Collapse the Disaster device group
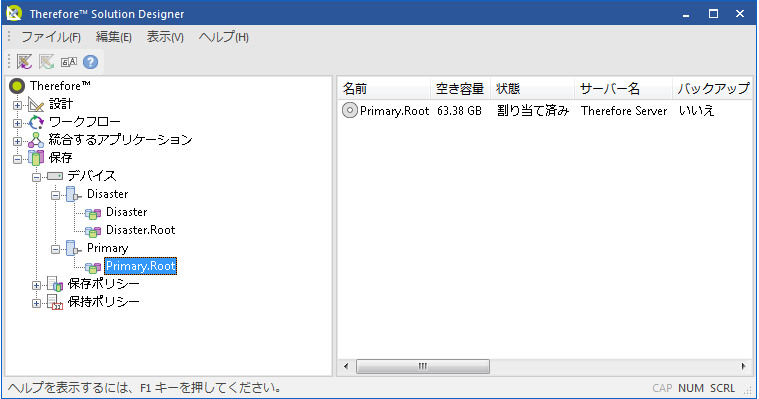The width and height of the screenshot is (759, 399). pos(56,195)
